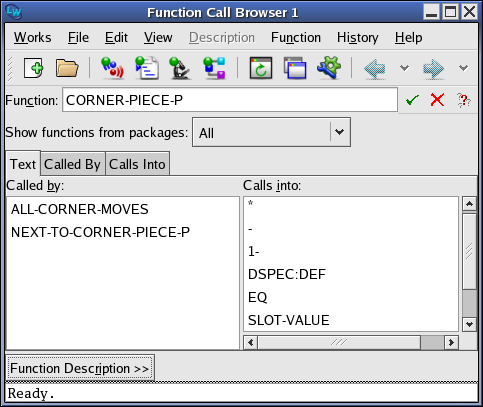Screen dimensions: 483x407
Task: Confirm function name with the green checkmark
Action: [412, 100]
